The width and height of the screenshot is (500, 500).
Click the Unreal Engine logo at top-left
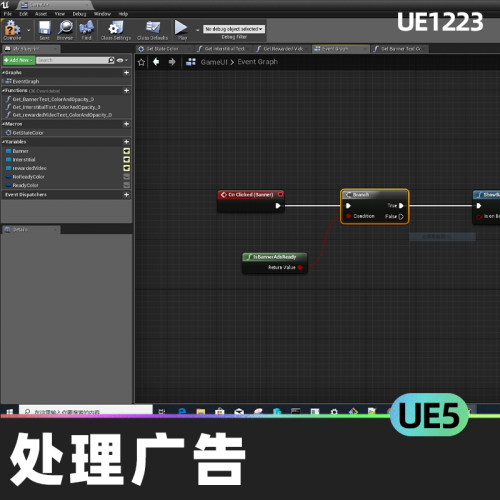click(5, 5)
